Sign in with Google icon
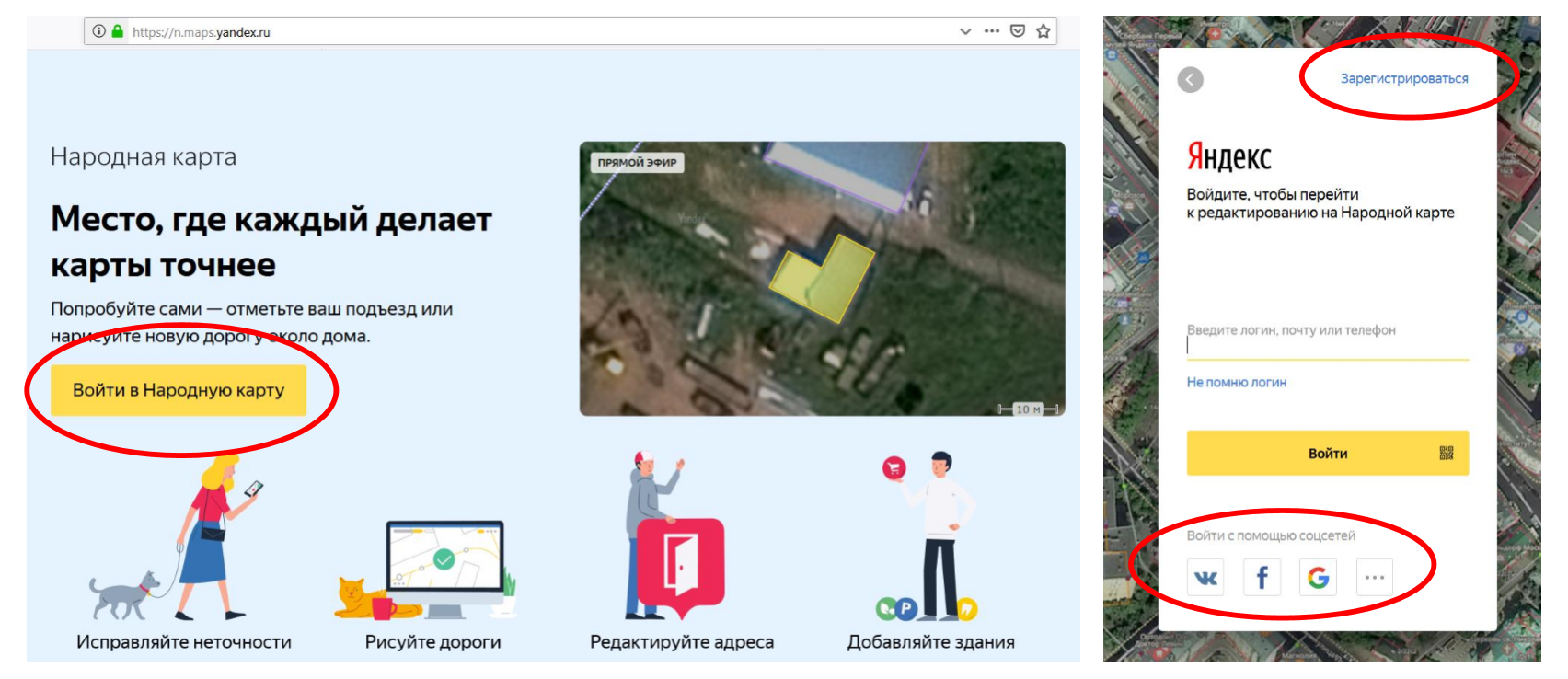 tap(1319, 578)
